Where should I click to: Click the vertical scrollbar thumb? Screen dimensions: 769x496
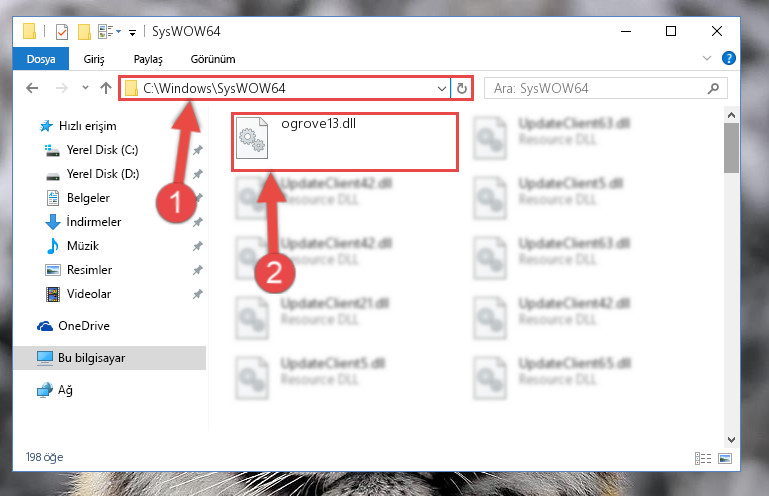tap(731, 148)
